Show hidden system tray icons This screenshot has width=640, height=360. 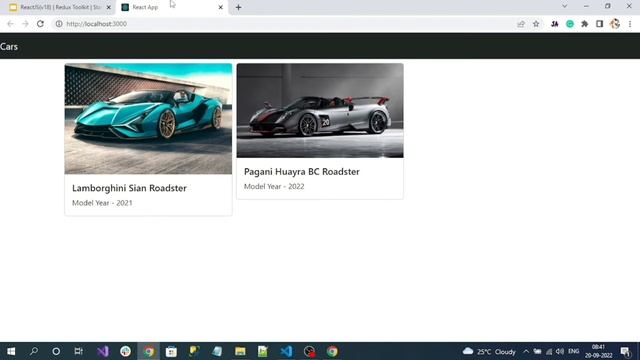tap(526, 351)
